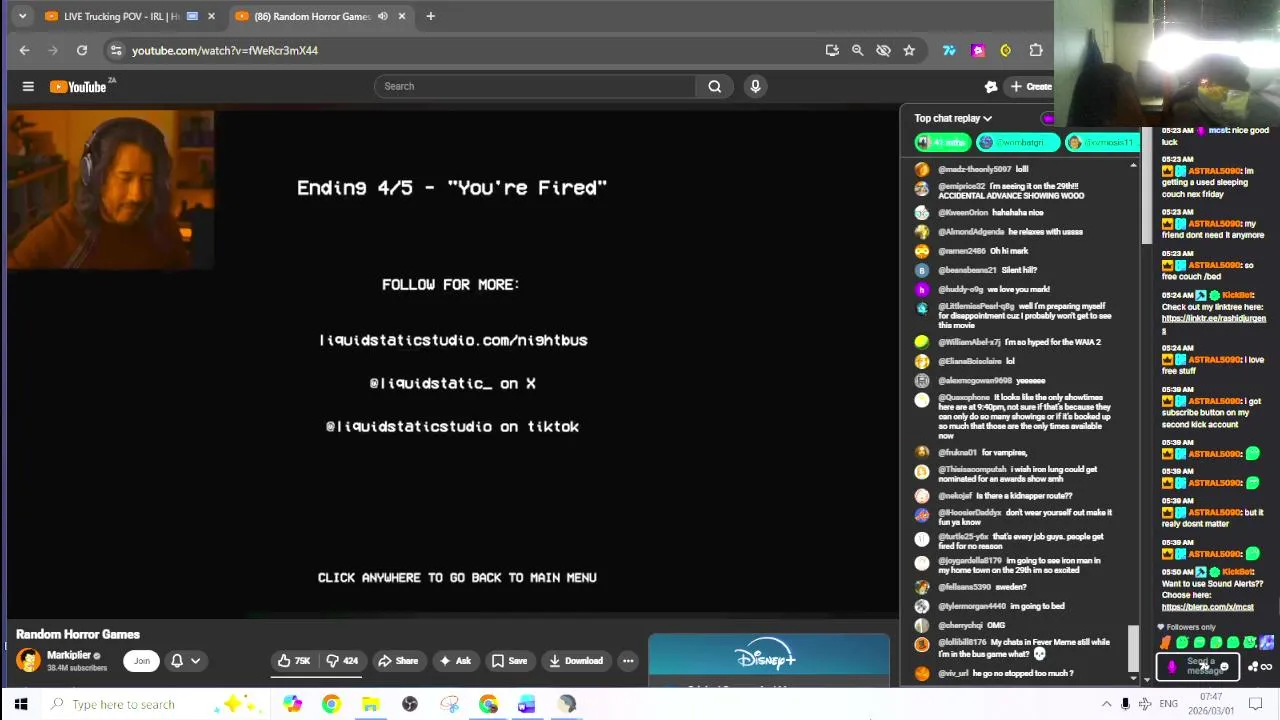Click the crossed-out eye tracking icon
This screenshot has width=1280, height=720.
(883, 50)
